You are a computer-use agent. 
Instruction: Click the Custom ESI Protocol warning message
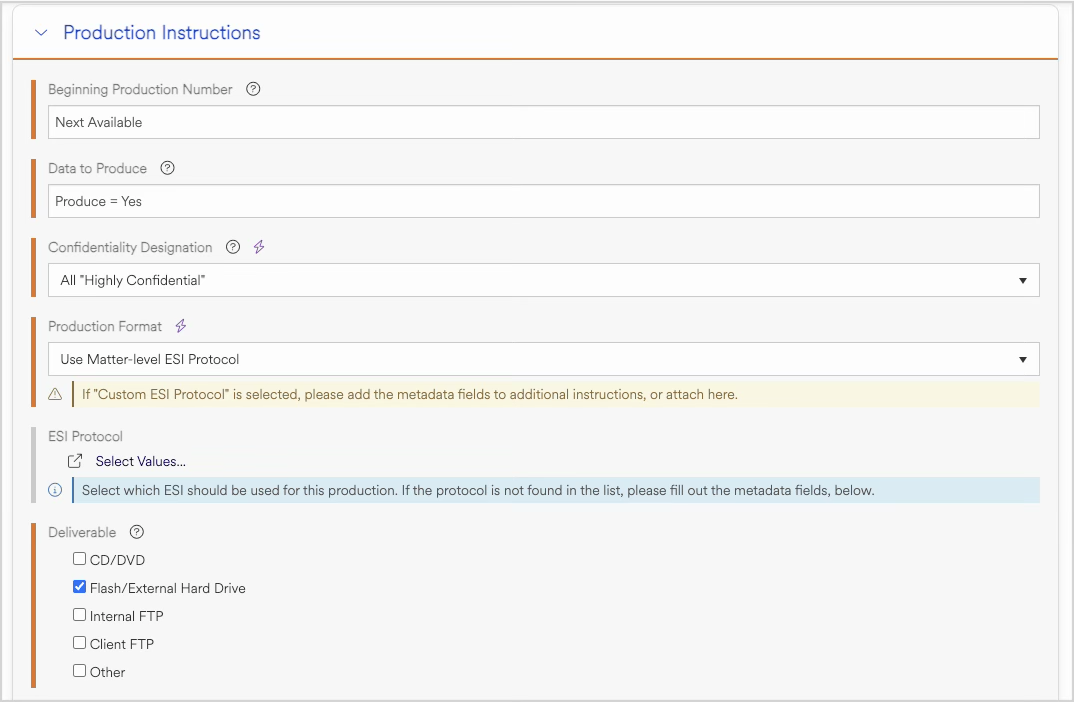pos(555,394)
